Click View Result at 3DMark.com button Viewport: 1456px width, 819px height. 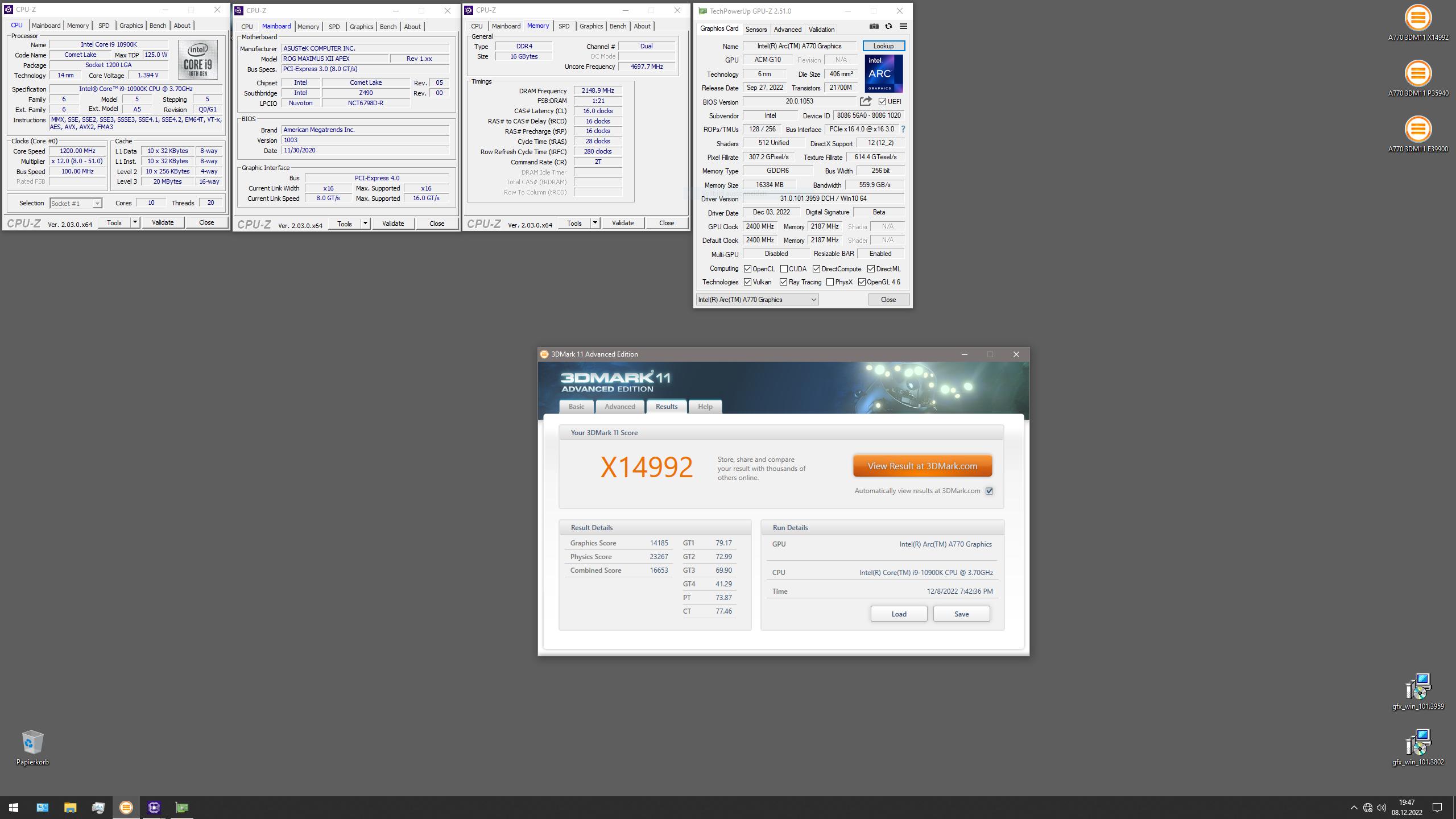pos(923,466)
